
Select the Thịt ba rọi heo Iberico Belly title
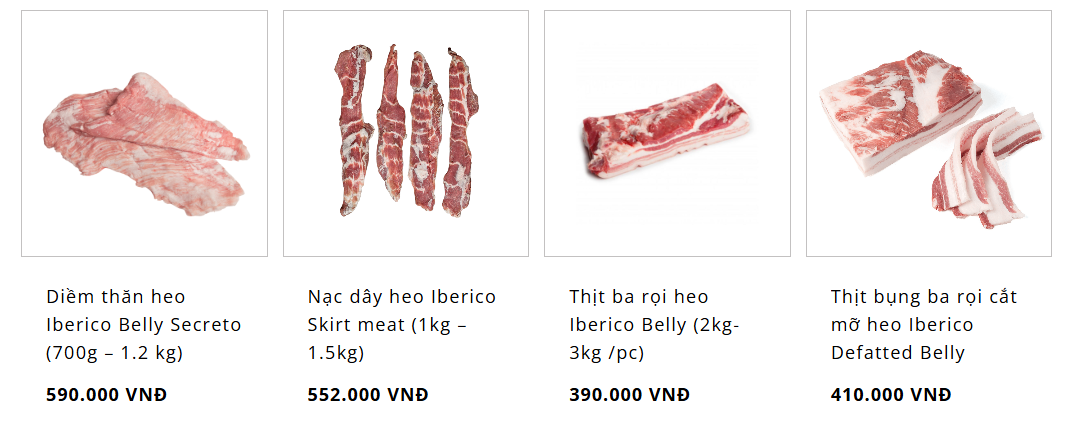point(655,325)
